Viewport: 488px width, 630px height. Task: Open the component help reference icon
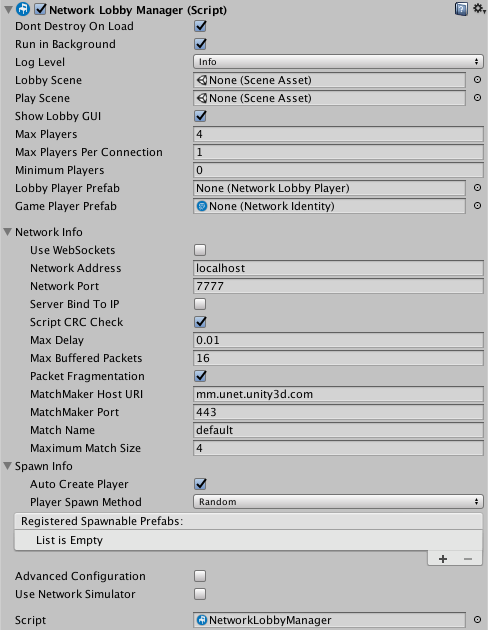pyautogui.click(x=461, y=9)
